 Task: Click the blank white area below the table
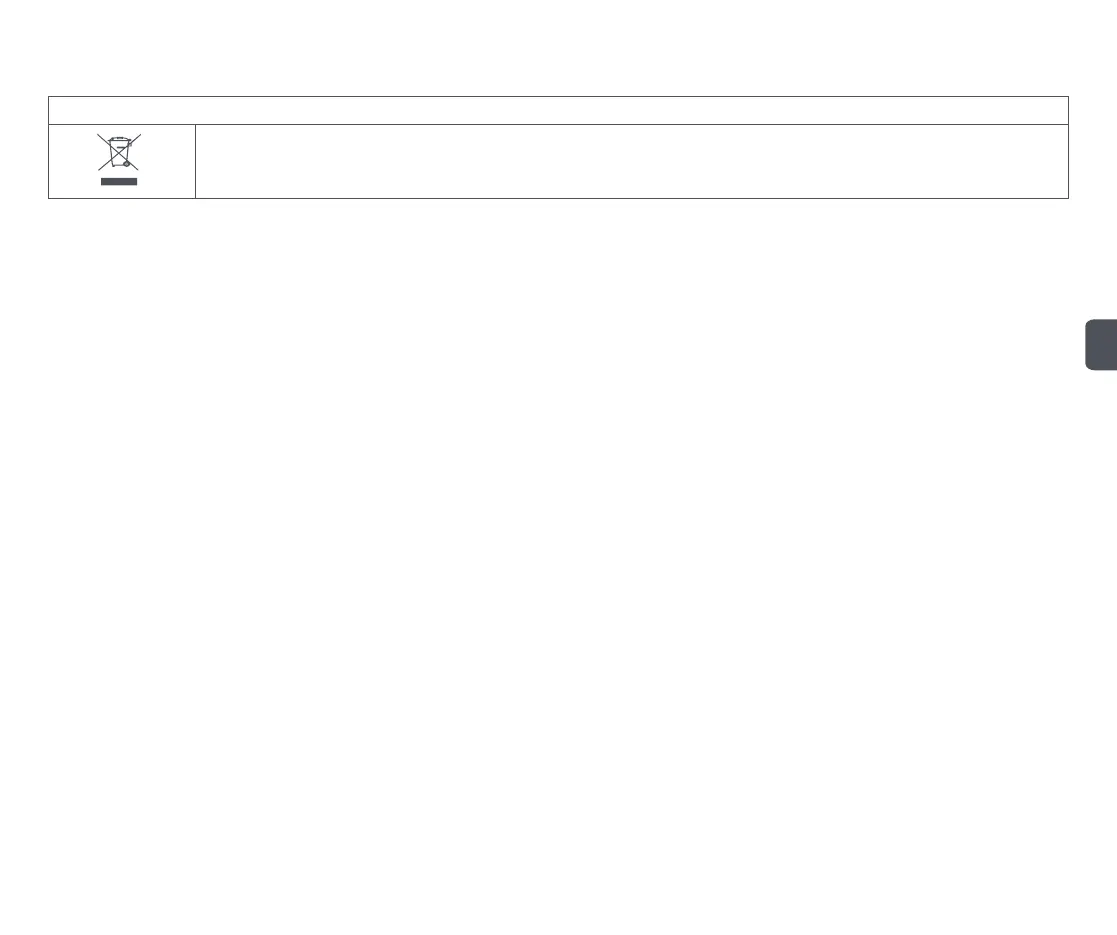coord(558,555)
